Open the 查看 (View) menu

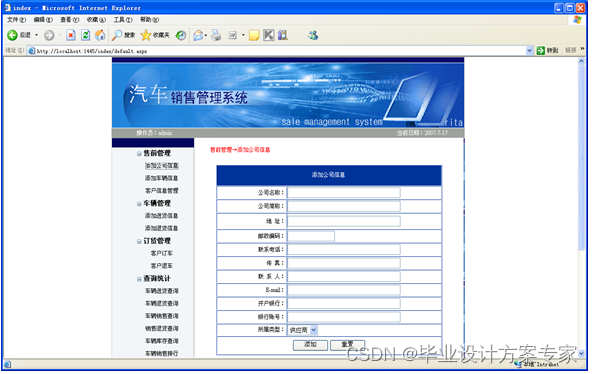69,20
